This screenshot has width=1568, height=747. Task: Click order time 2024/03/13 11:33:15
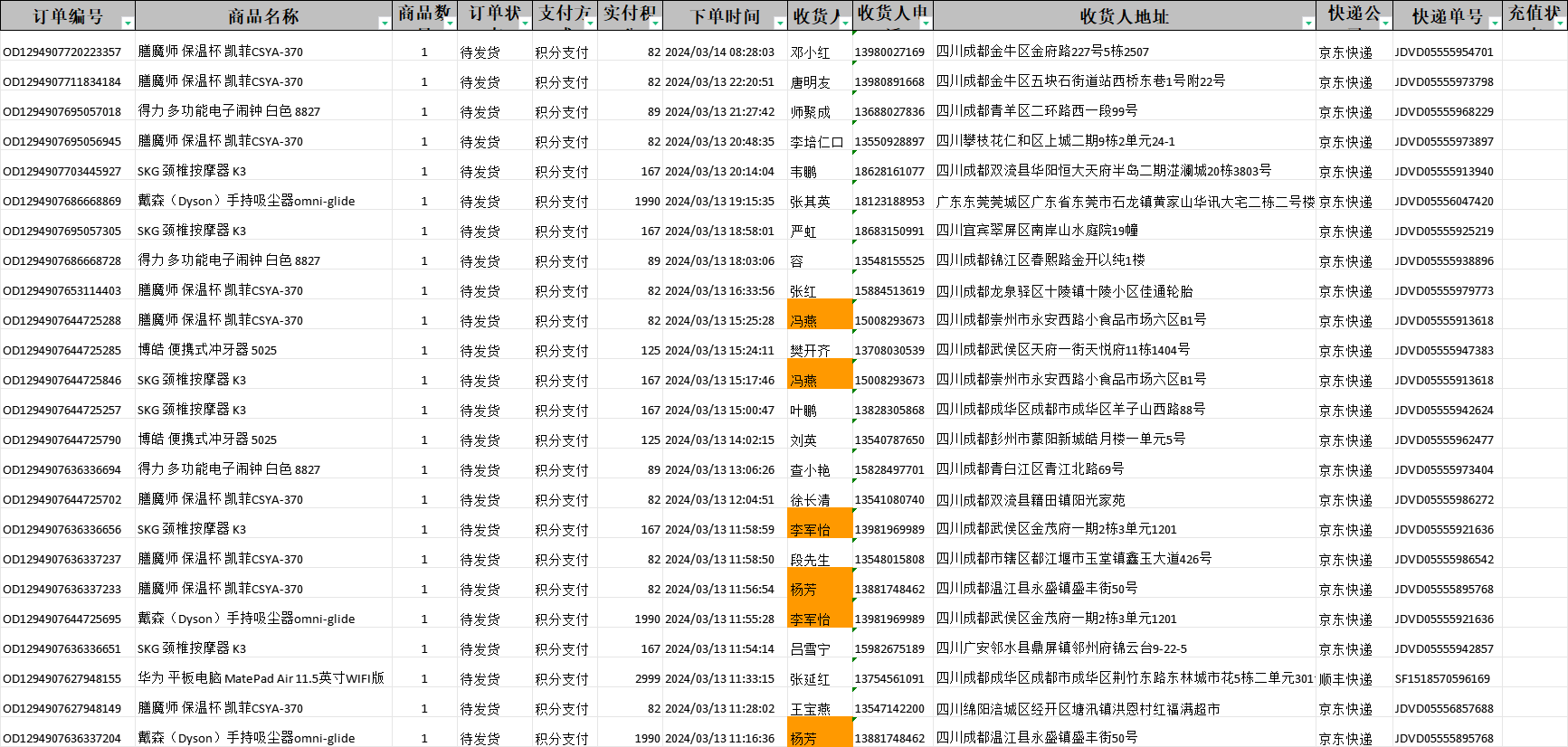[719, 679]
